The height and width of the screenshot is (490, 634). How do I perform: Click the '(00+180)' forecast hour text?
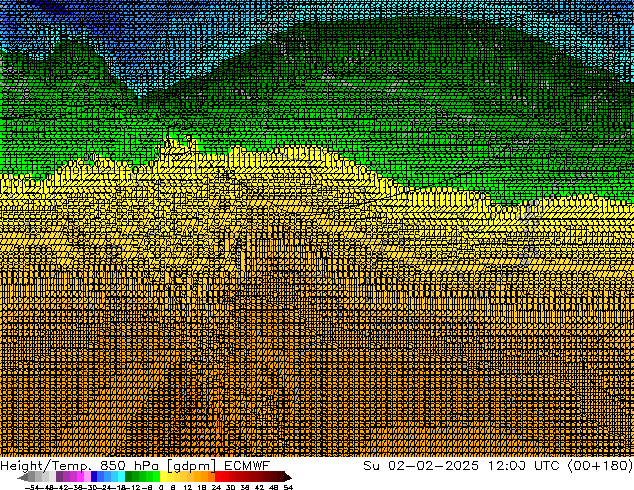[600, 465]
